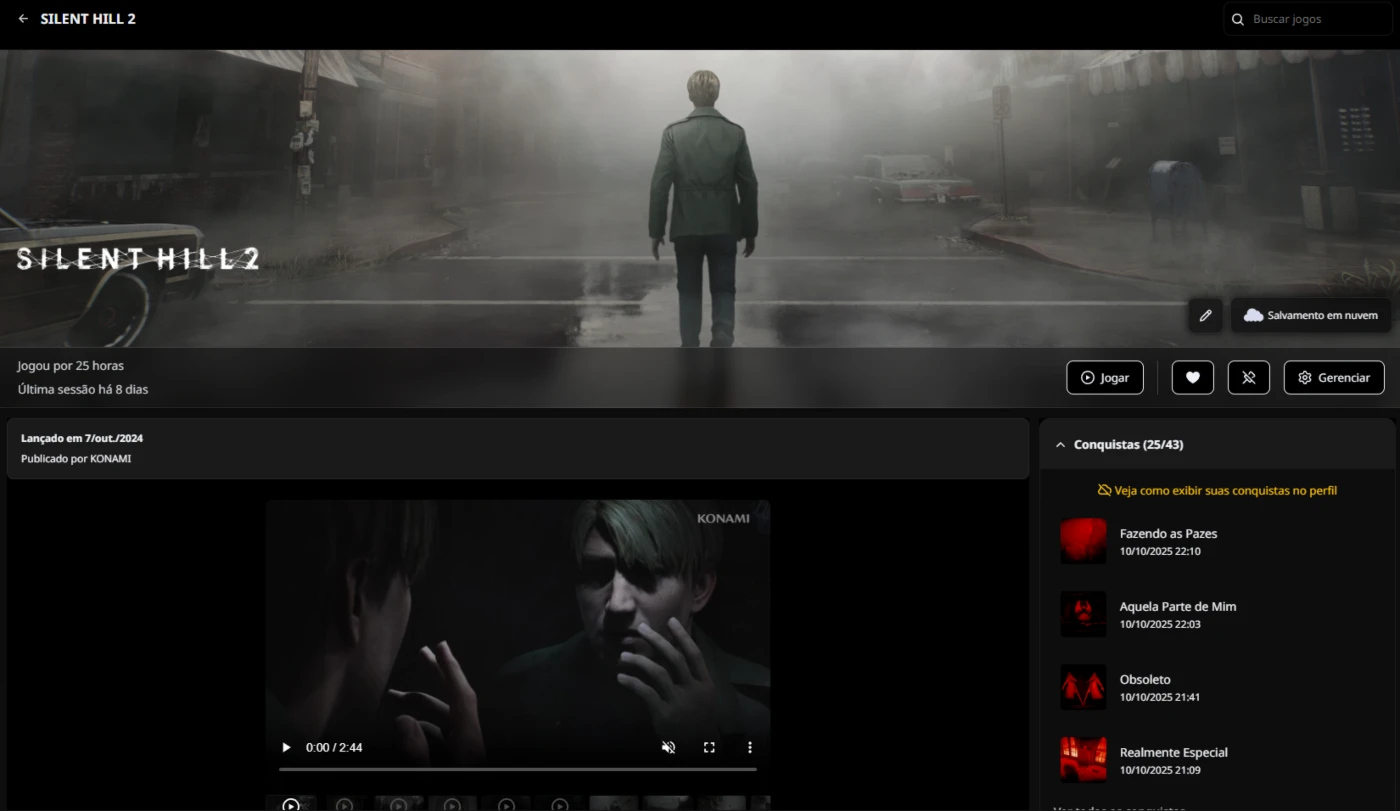Click the back arrow beside SILENT HILL 2
The width and height of the screenshot is (1400, 811).
pos(23,19)
